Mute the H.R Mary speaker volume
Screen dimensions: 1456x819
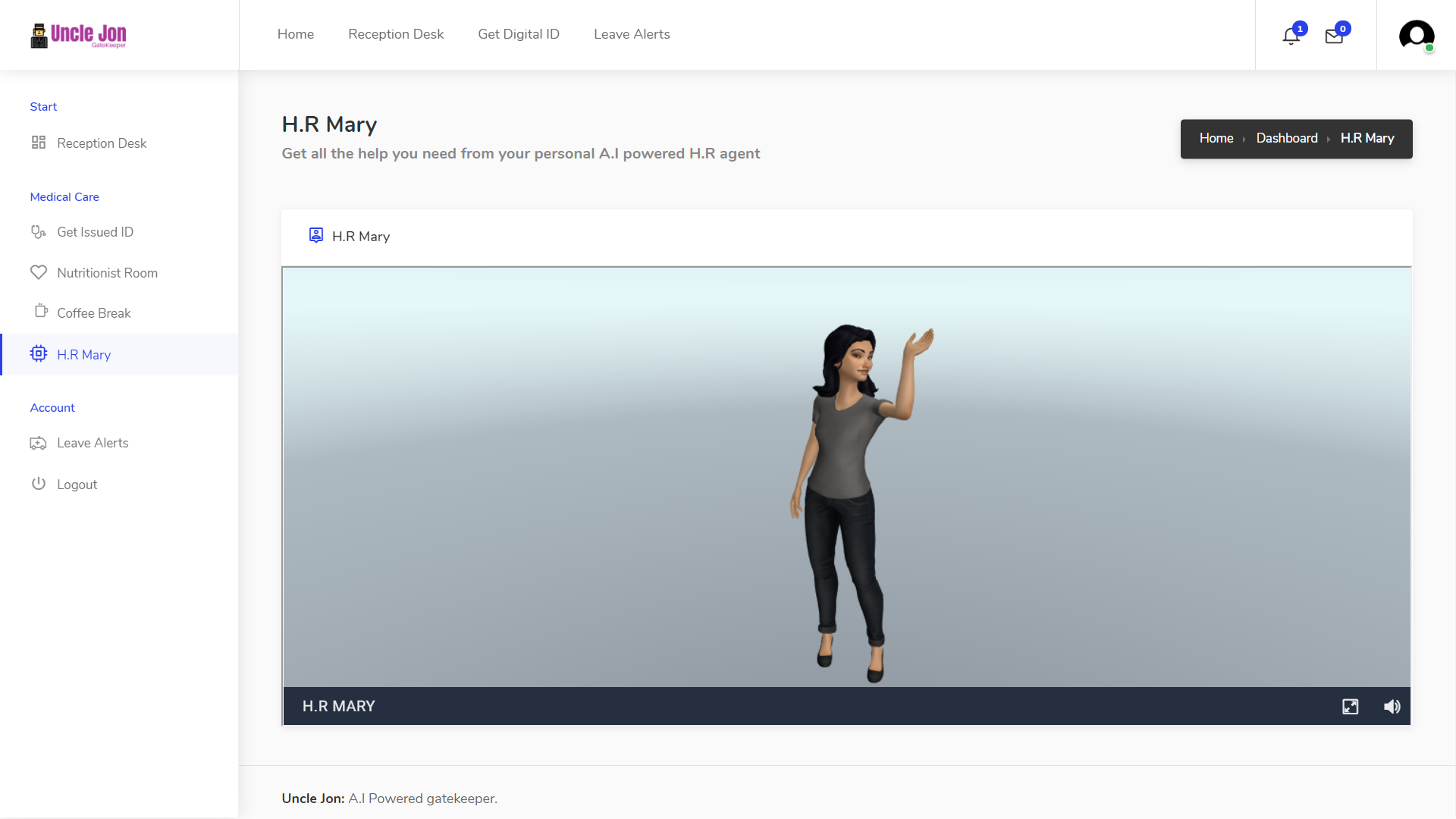tap(1392, 707)
